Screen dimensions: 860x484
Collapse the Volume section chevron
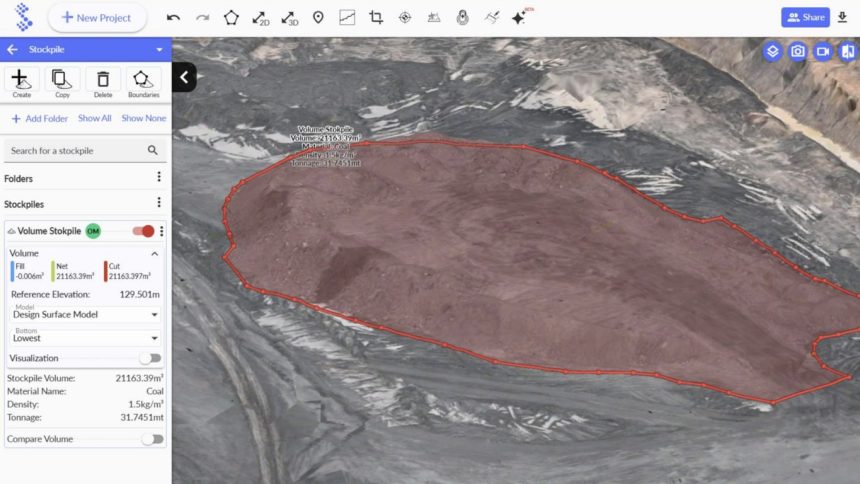click(x=154, y=254)
